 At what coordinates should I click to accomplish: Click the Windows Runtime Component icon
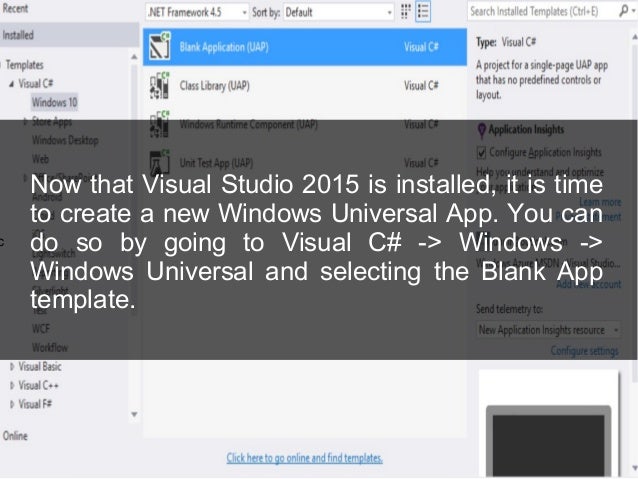click(x=160, y=124)
